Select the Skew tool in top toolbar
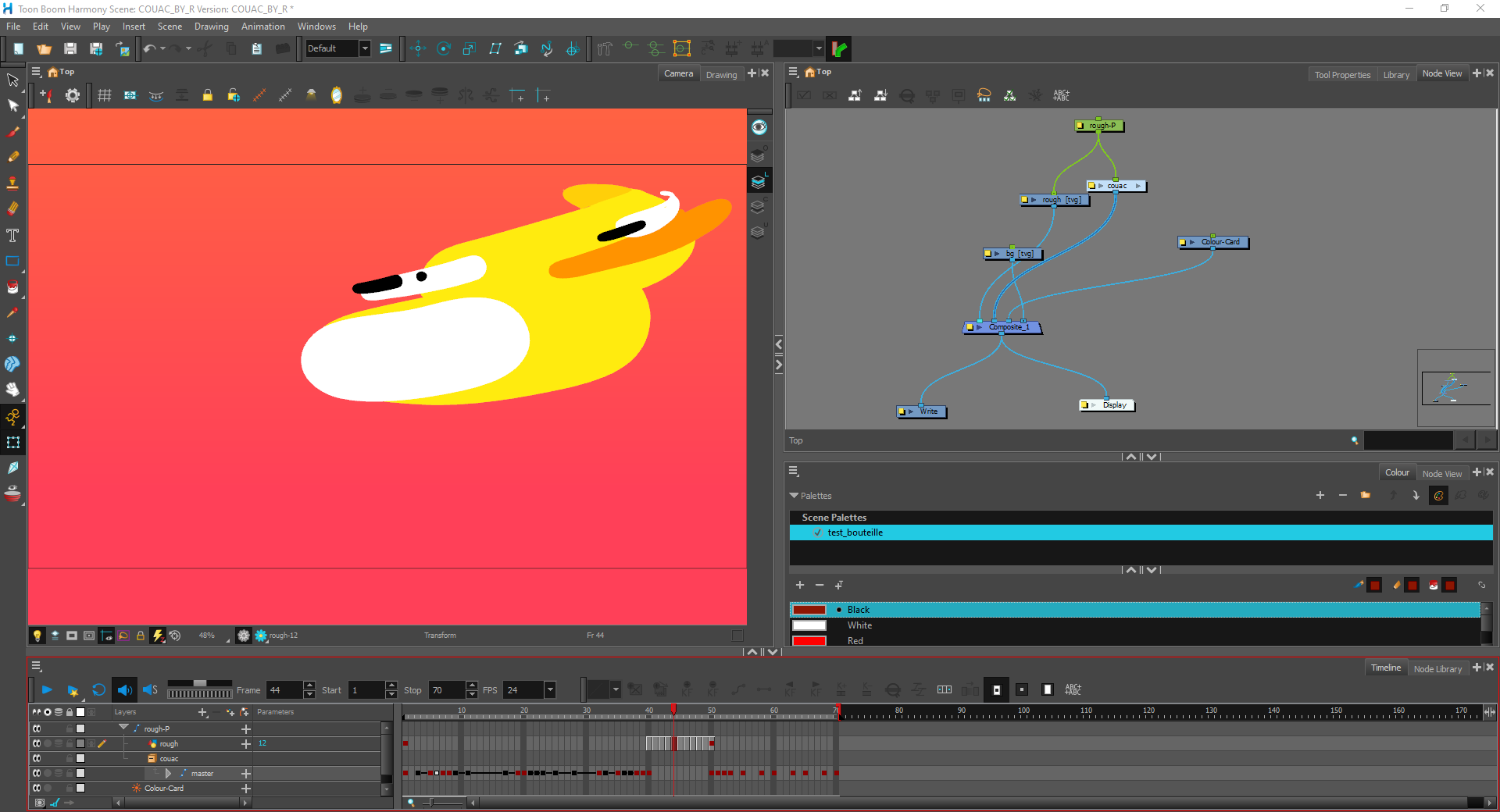The height and width of the screenshot is (812, 1500). tap(495, 48)
